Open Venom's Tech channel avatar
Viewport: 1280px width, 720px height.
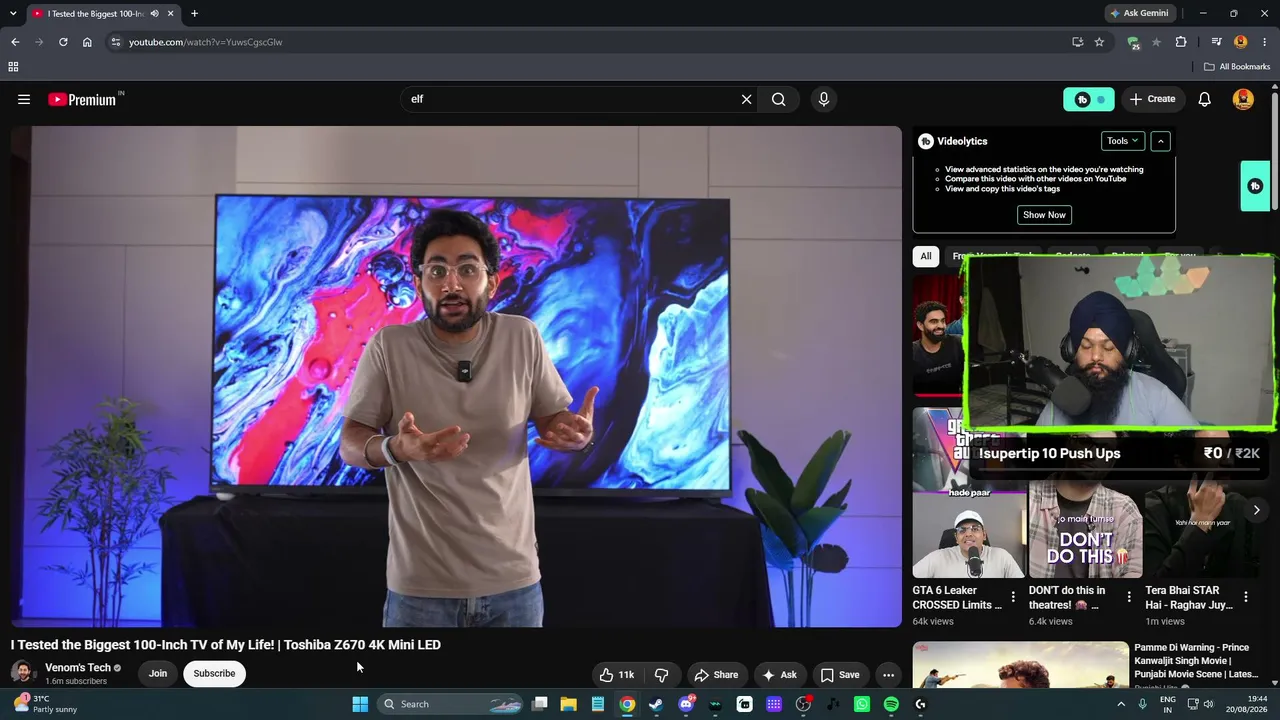(22, 673)
